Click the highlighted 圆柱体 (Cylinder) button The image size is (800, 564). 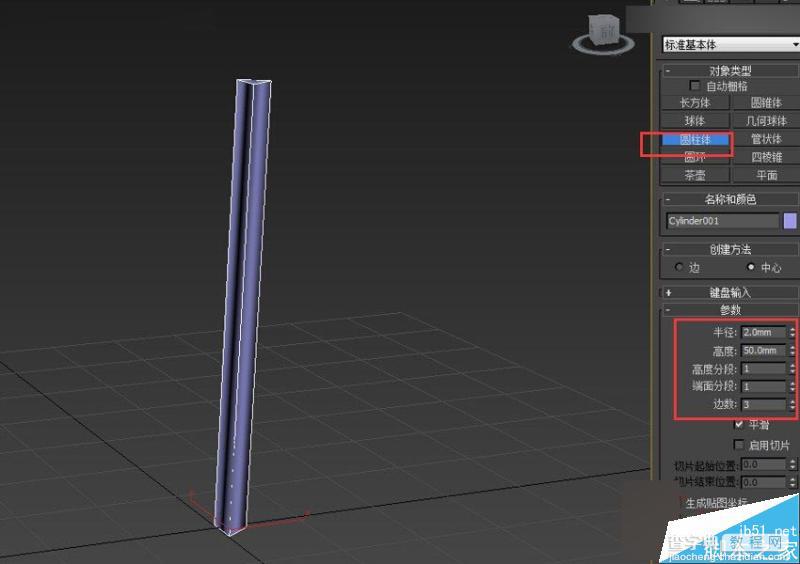coord(695,139)
